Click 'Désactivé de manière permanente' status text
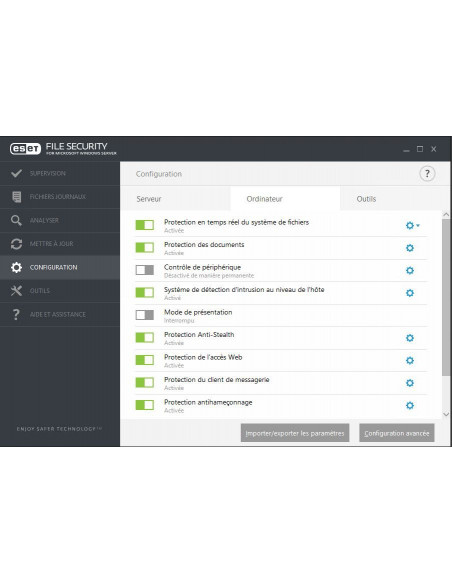Screen dimensions: 452x584 point(209,276)
